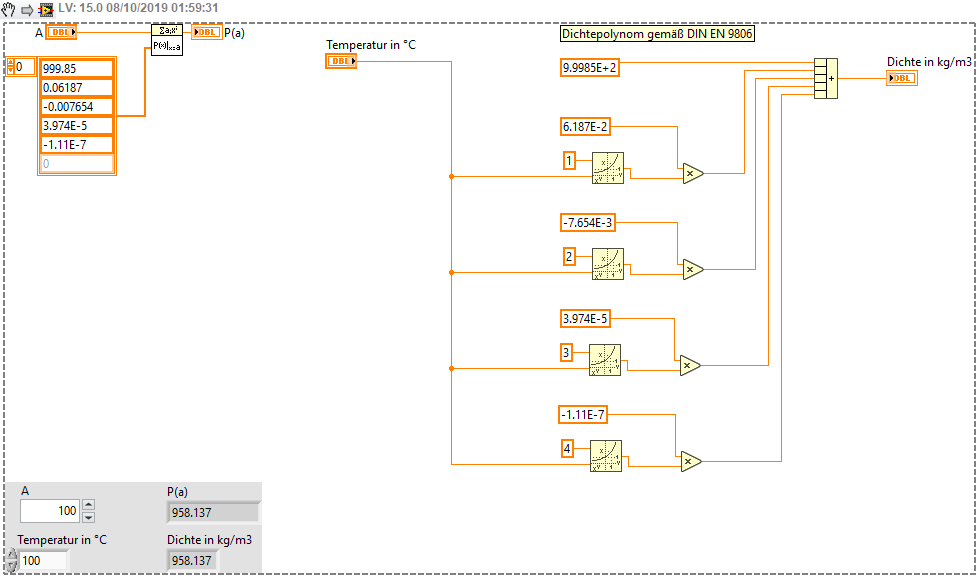Select the exponent constant 4
This screenshot has width=979, height=578.
click(x=567, y=448)
